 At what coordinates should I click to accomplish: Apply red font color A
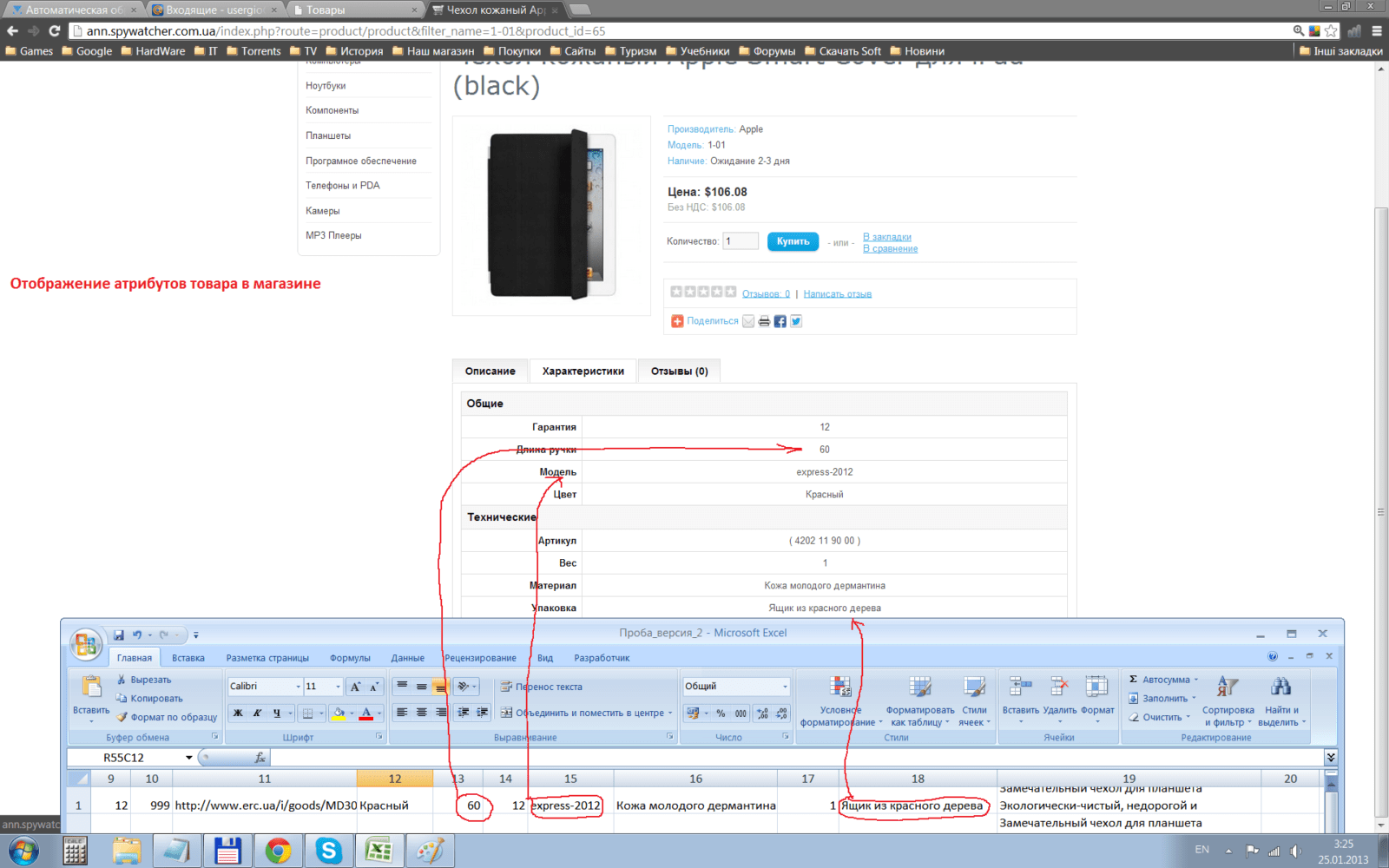pyautogui.click(x=366, y=713)
